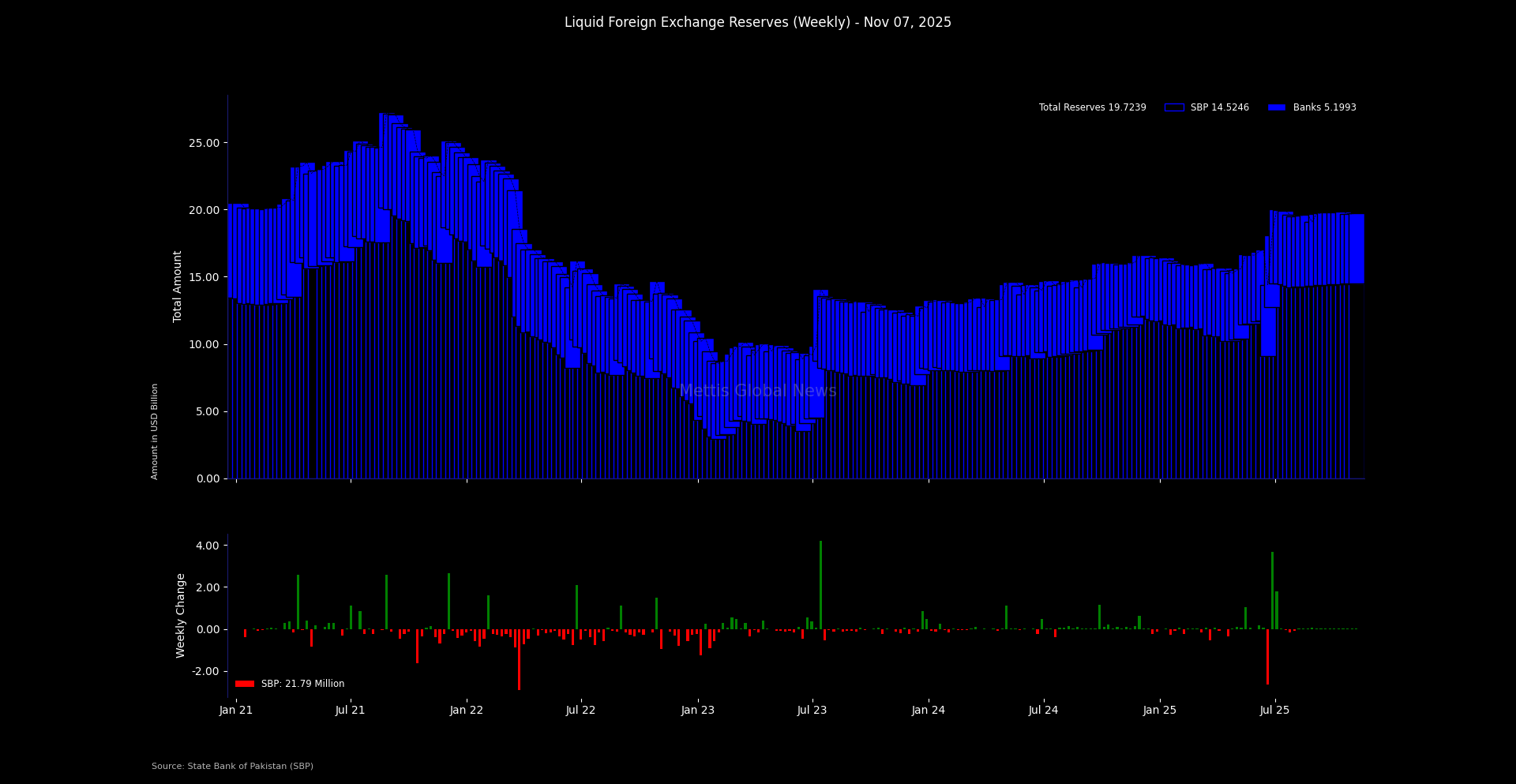Click the Jan 23 x-axis label
Image resolution: width=1516 pixels, height=784 pixels.
tap(697, 711)
